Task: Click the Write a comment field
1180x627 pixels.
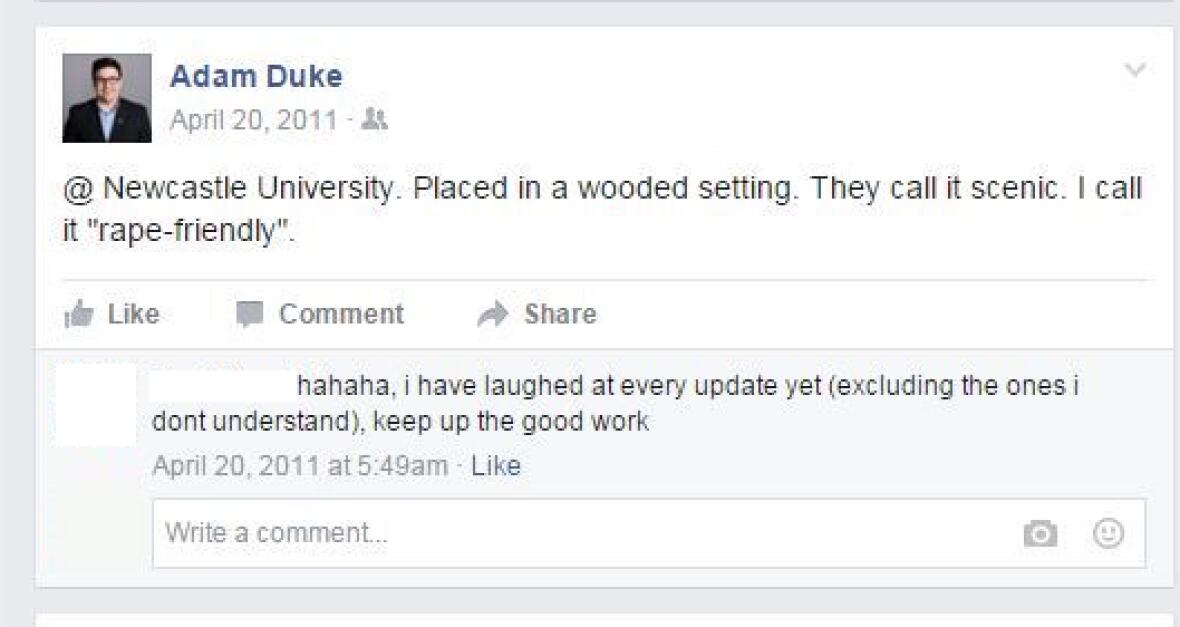Action: point(649,534)
